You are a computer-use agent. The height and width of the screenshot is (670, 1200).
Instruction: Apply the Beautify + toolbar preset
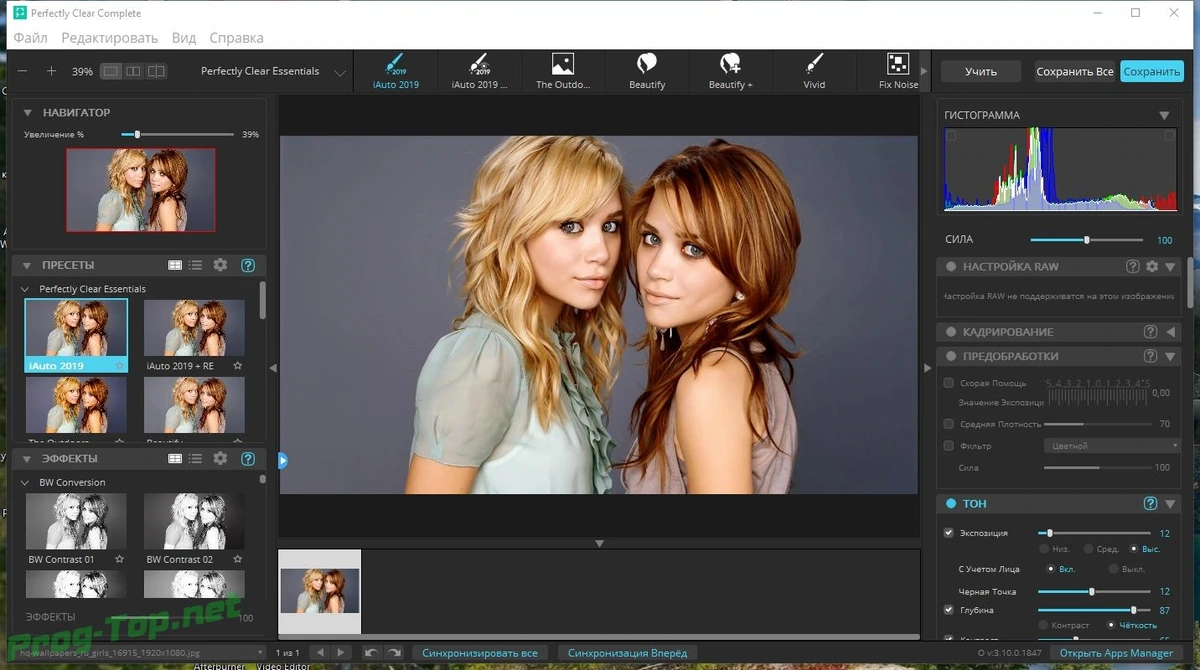coord(730,71)
